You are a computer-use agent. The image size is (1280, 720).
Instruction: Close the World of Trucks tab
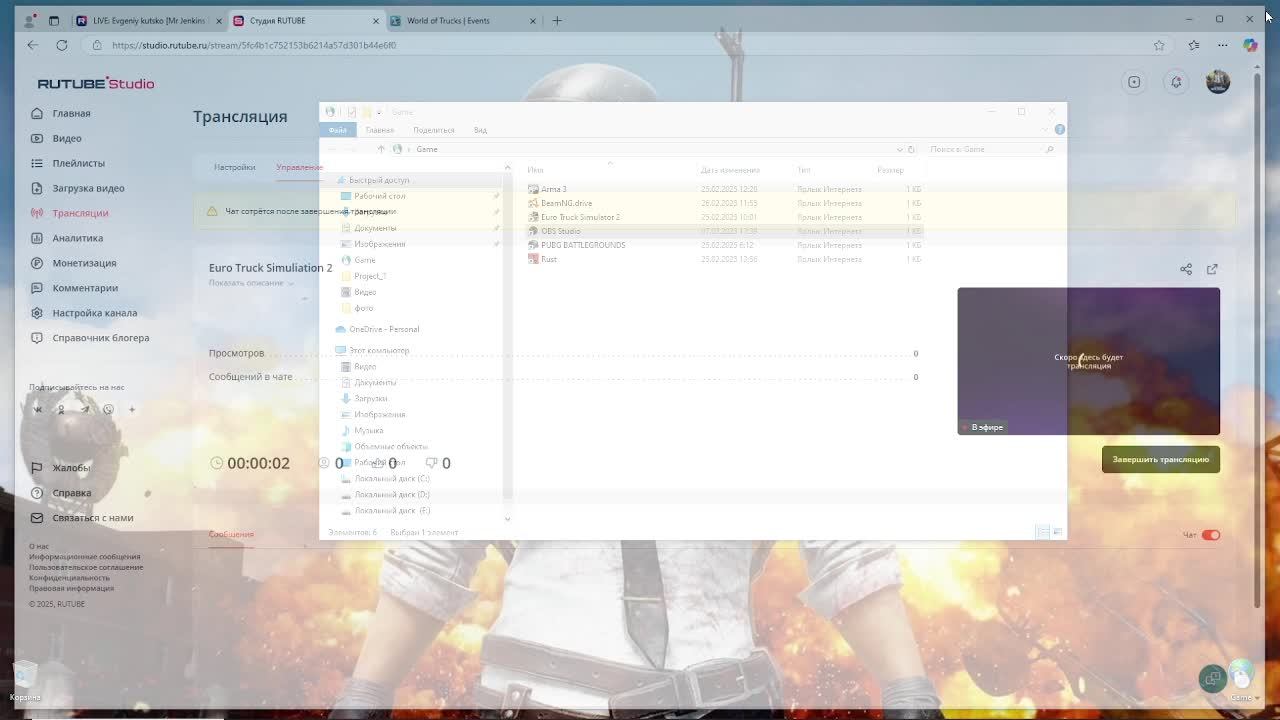532,20
